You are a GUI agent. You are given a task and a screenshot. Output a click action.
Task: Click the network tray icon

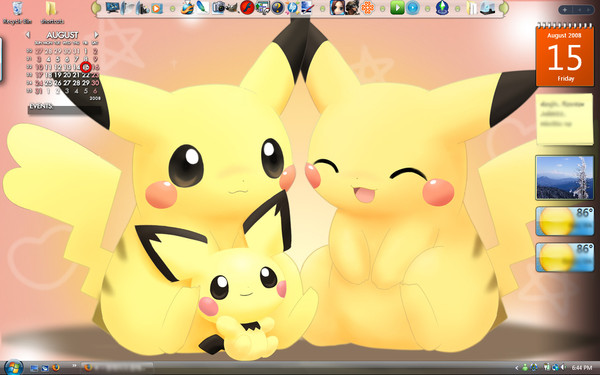pos(555,368)
